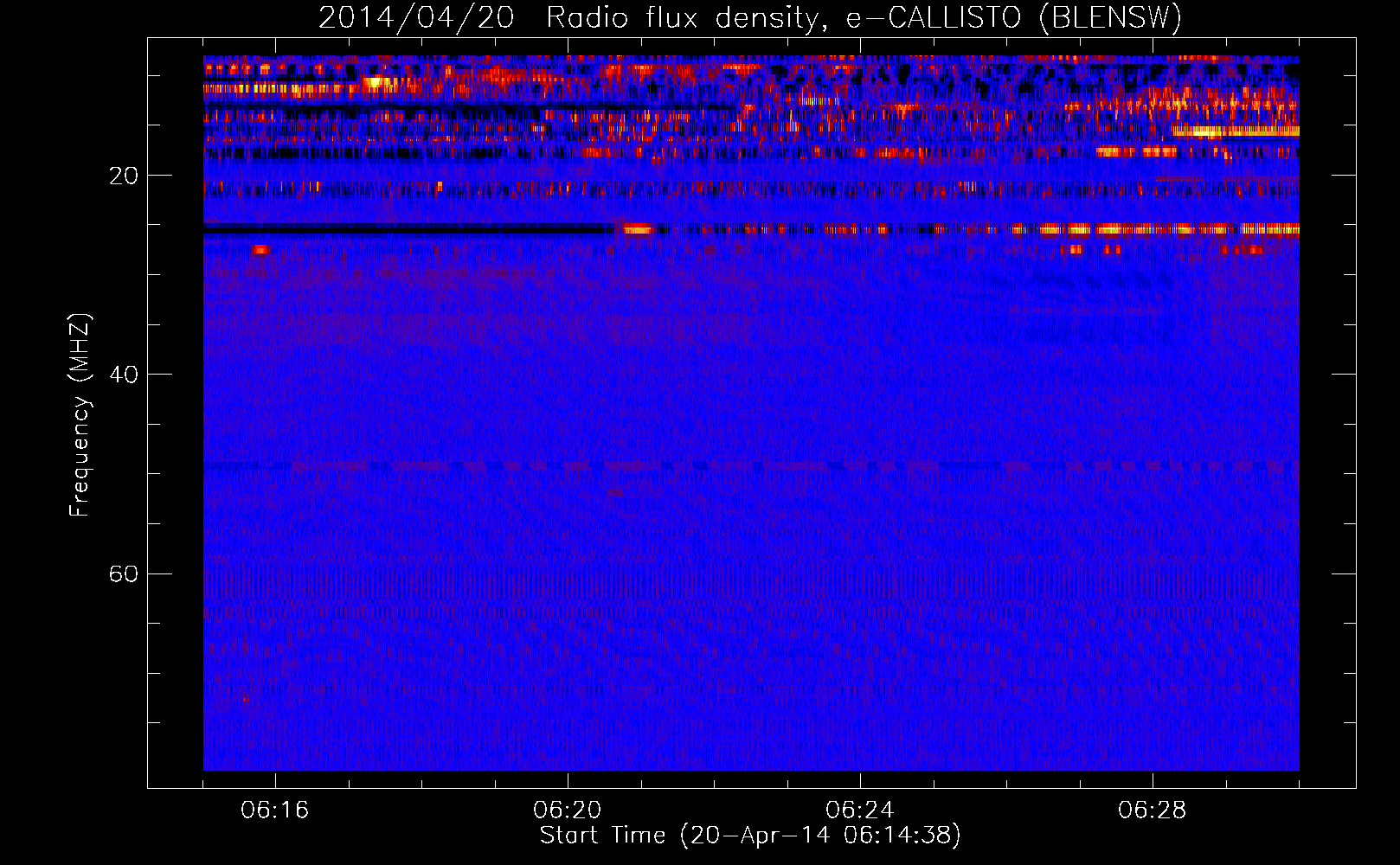Click the plot title mentioning e-CALLISTO (BLENSW)
The height and width of the screenshot is (865, 1400).
(x=750, y=17)
